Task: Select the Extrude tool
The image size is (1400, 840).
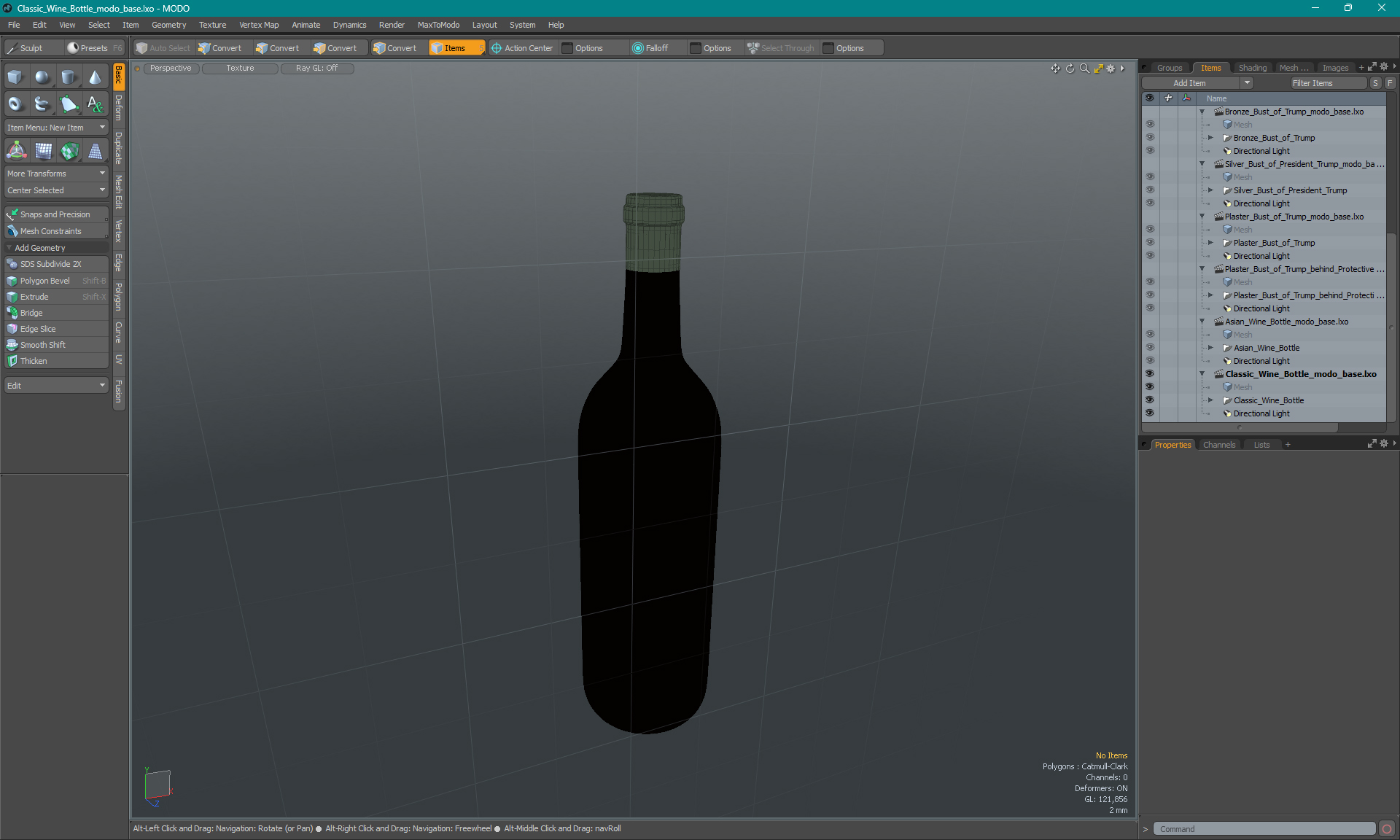Action: (35, 296)
